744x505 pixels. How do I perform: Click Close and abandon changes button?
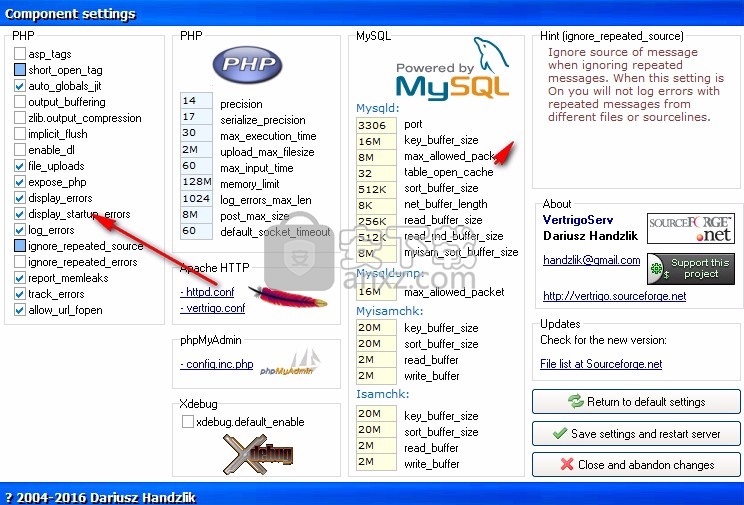(636, 465)
